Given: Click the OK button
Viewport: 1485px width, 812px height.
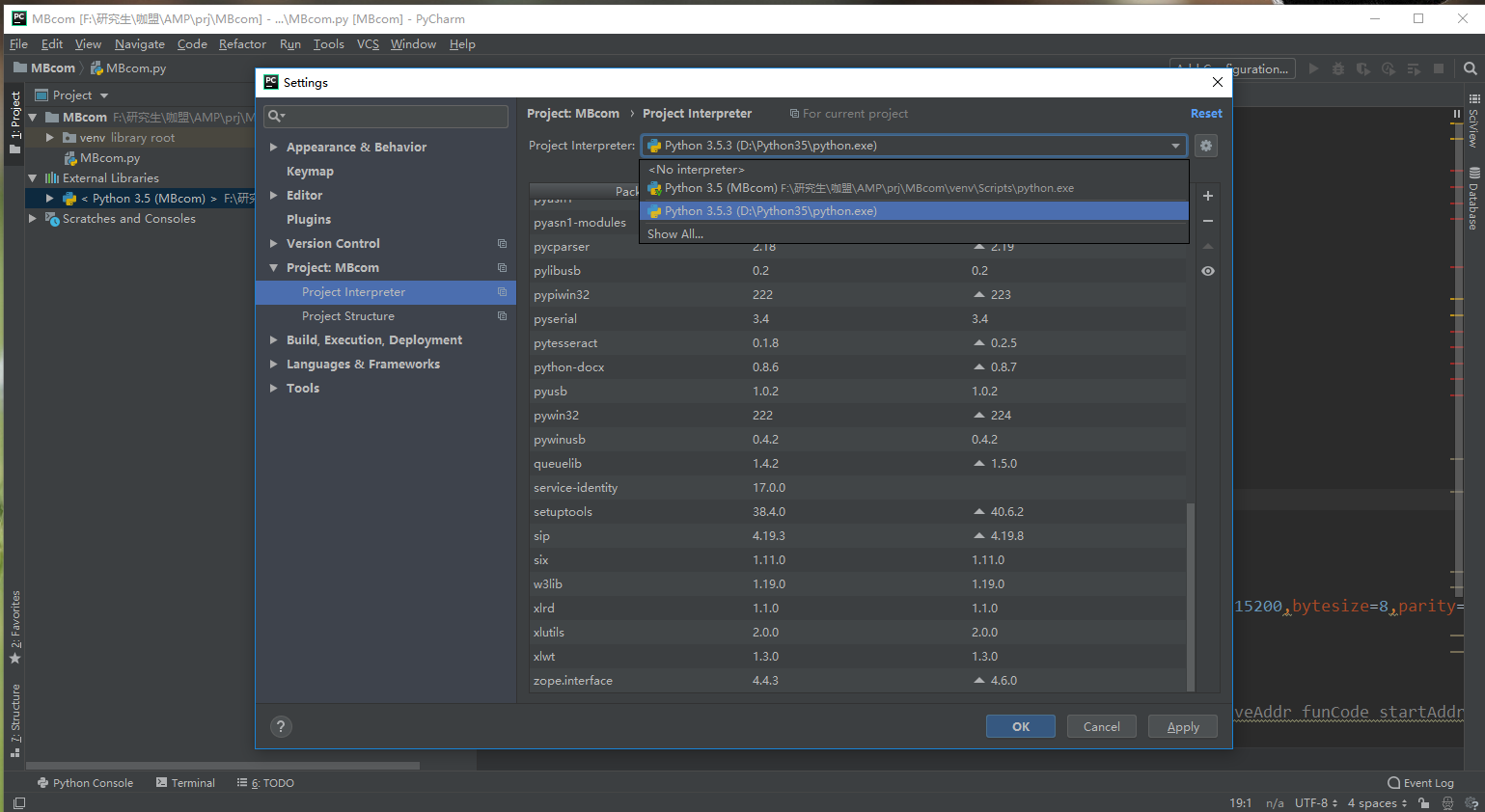Looking at the screenshot, I should [x=1021, y=727].
